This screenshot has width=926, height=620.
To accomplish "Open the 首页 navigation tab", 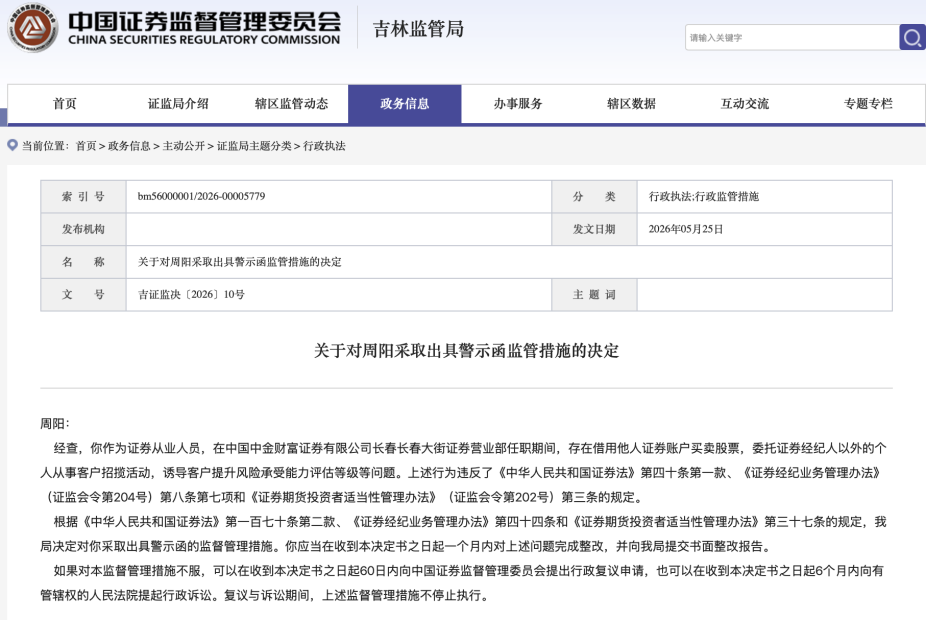I will coord(64,104).
